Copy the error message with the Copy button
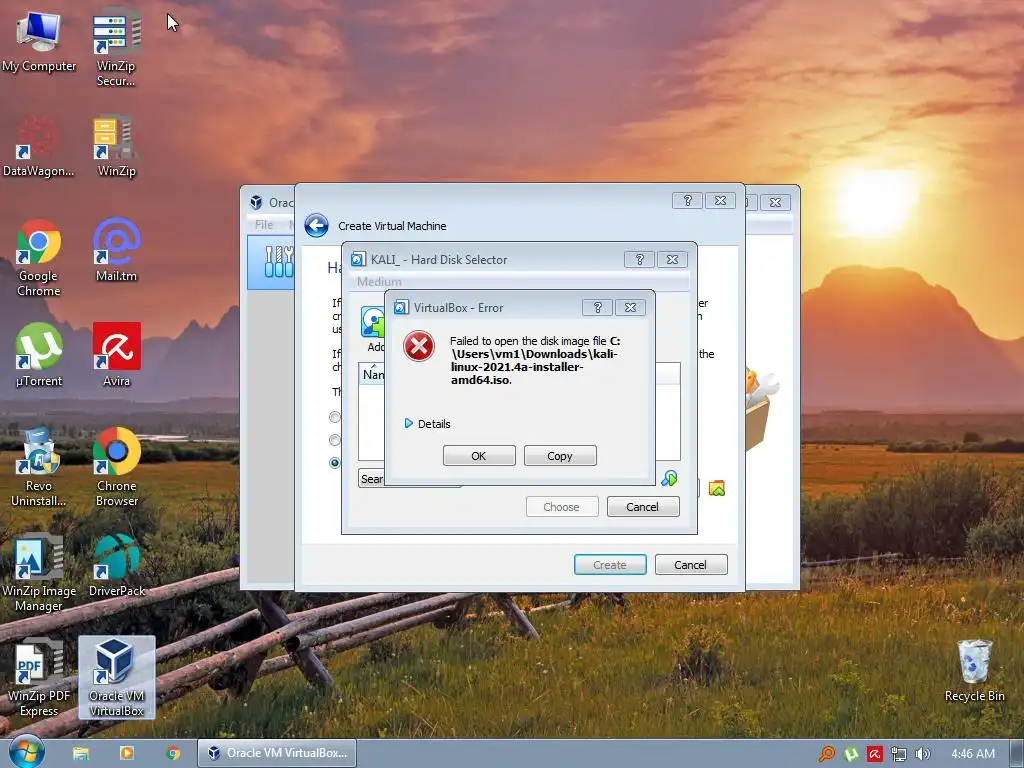1024x768 pixels. pyautogui.click(x=560, y=456)
